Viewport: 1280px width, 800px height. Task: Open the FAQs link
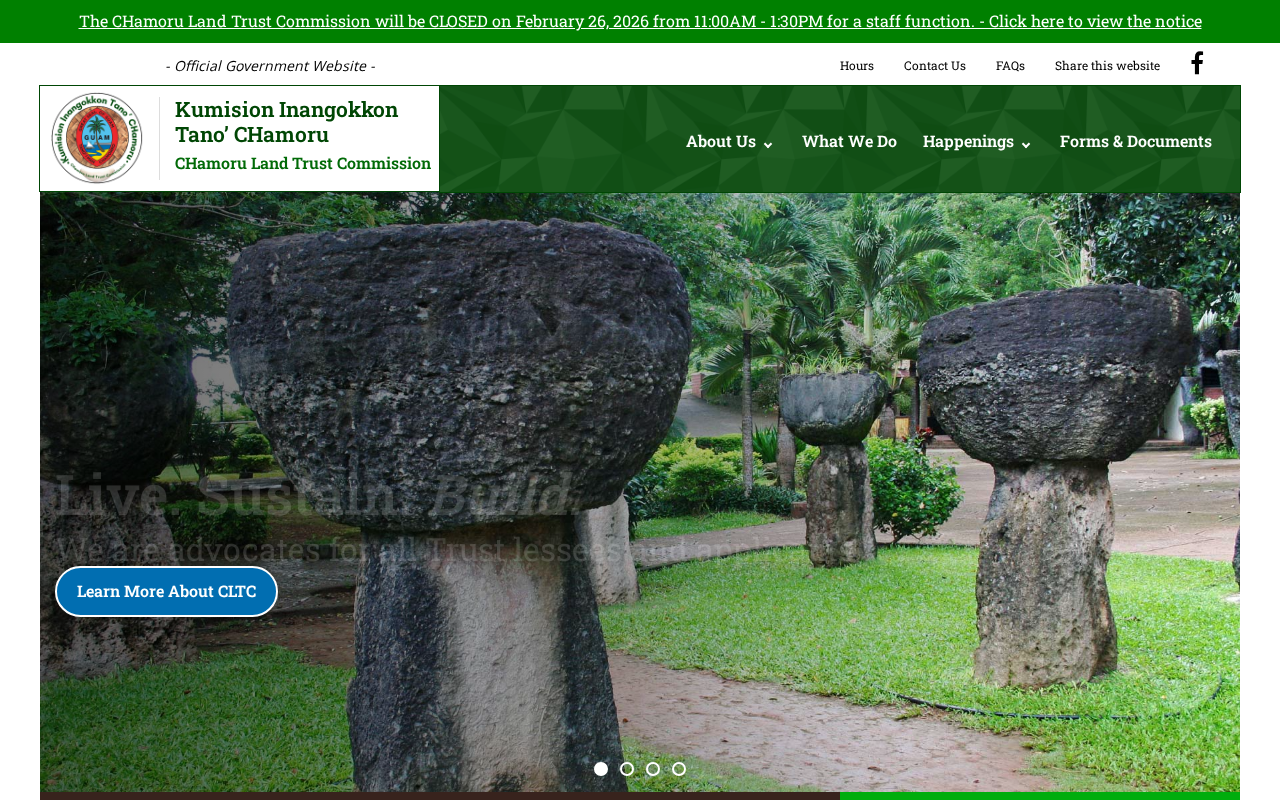(1010, 65)
